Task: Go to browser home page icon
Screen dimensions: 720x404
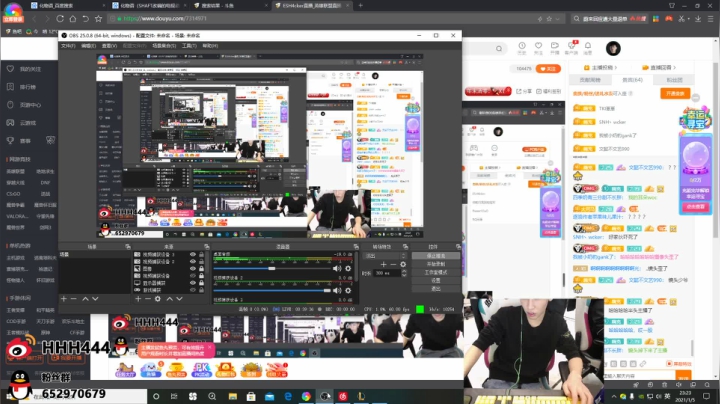Action: coord(73,19)
